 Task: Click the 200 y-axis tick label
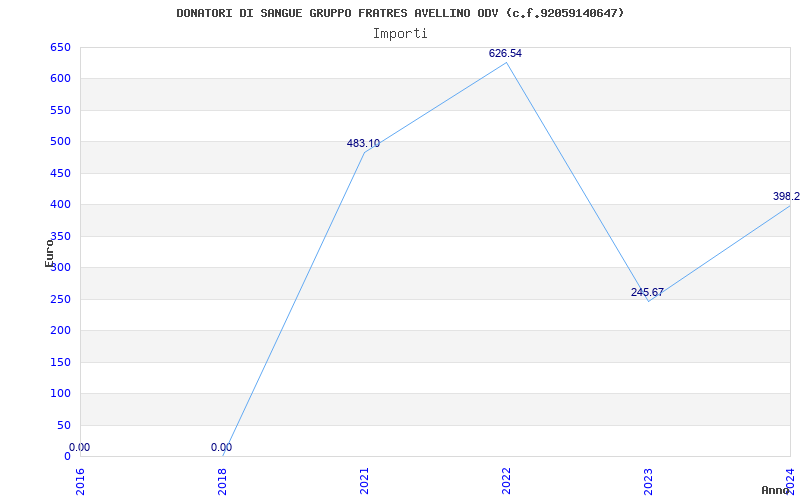tap(60, 331)
